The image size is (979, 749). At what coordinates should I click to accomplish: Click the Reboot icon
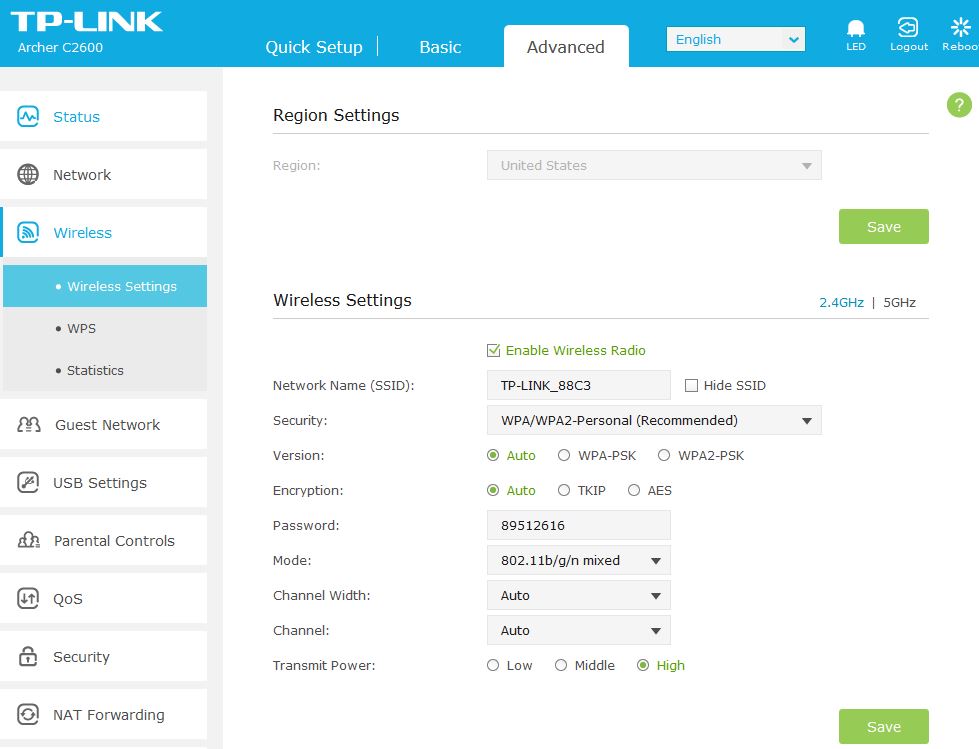click(x=960, y=27)
